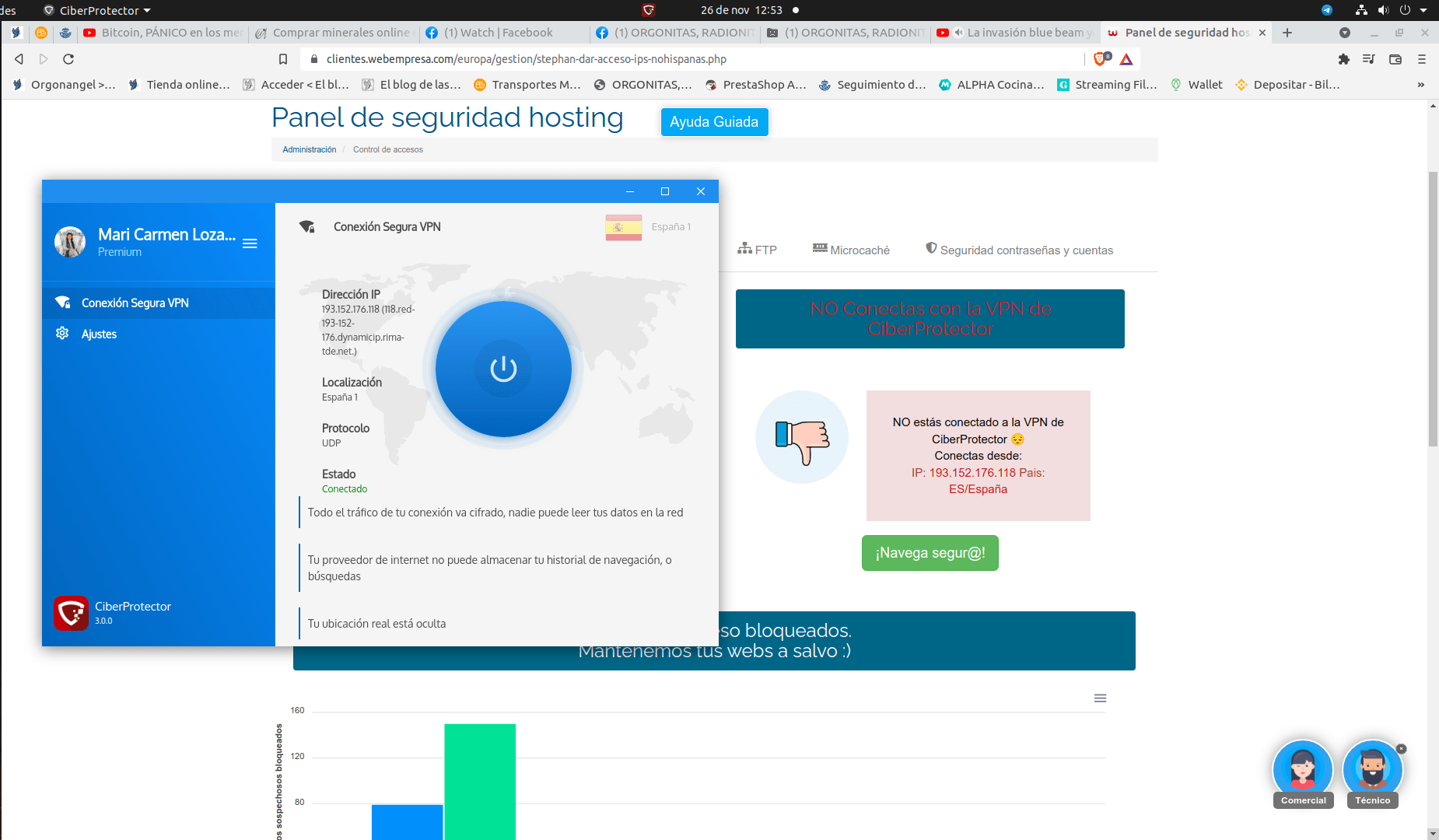The height and width of the screenshot is (840, 1439).
Task: Open the browser extensions puzzle icon
Action: point(1343,59)
